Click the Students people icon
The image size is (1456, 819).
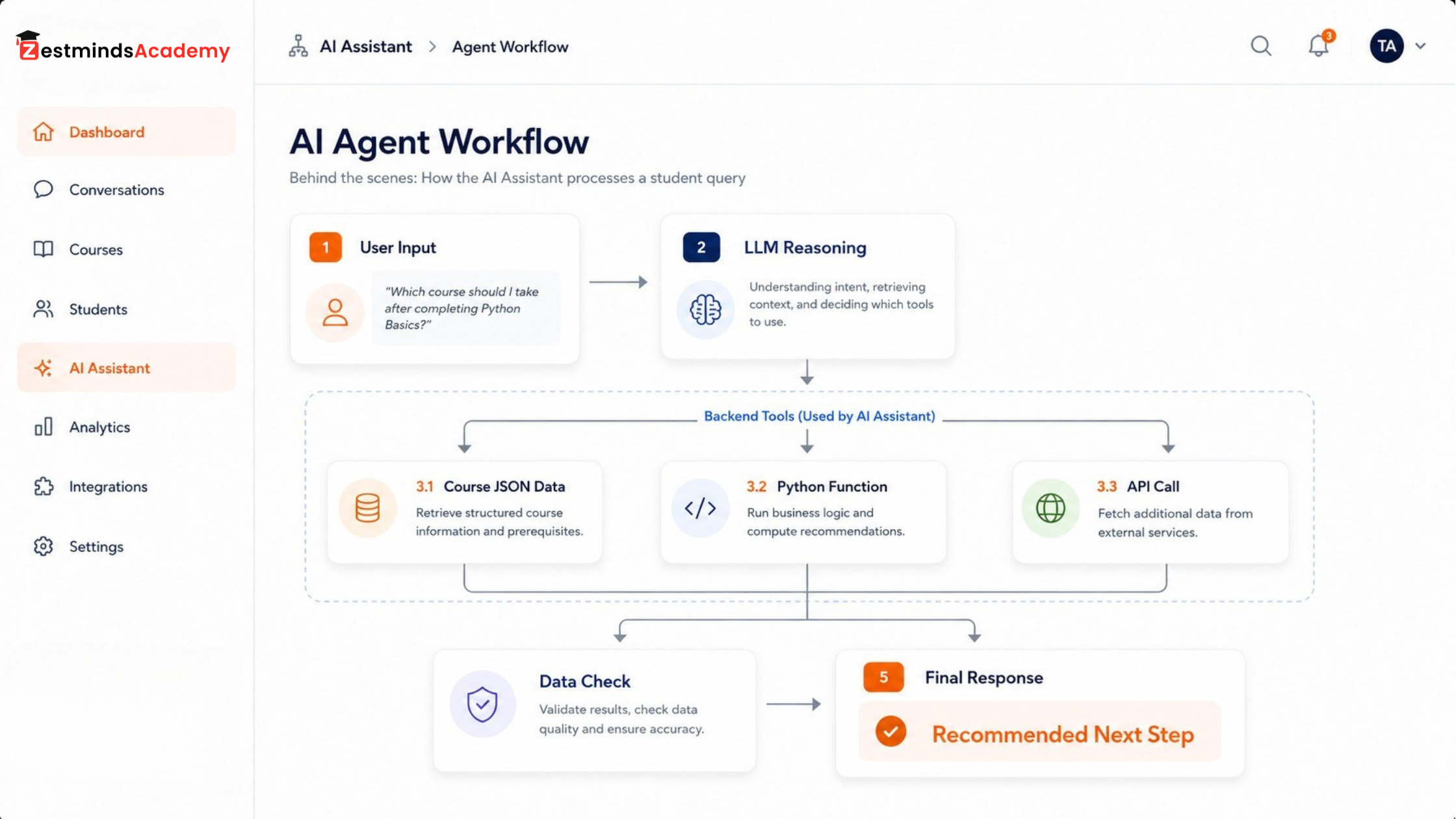tap(43, 309)
